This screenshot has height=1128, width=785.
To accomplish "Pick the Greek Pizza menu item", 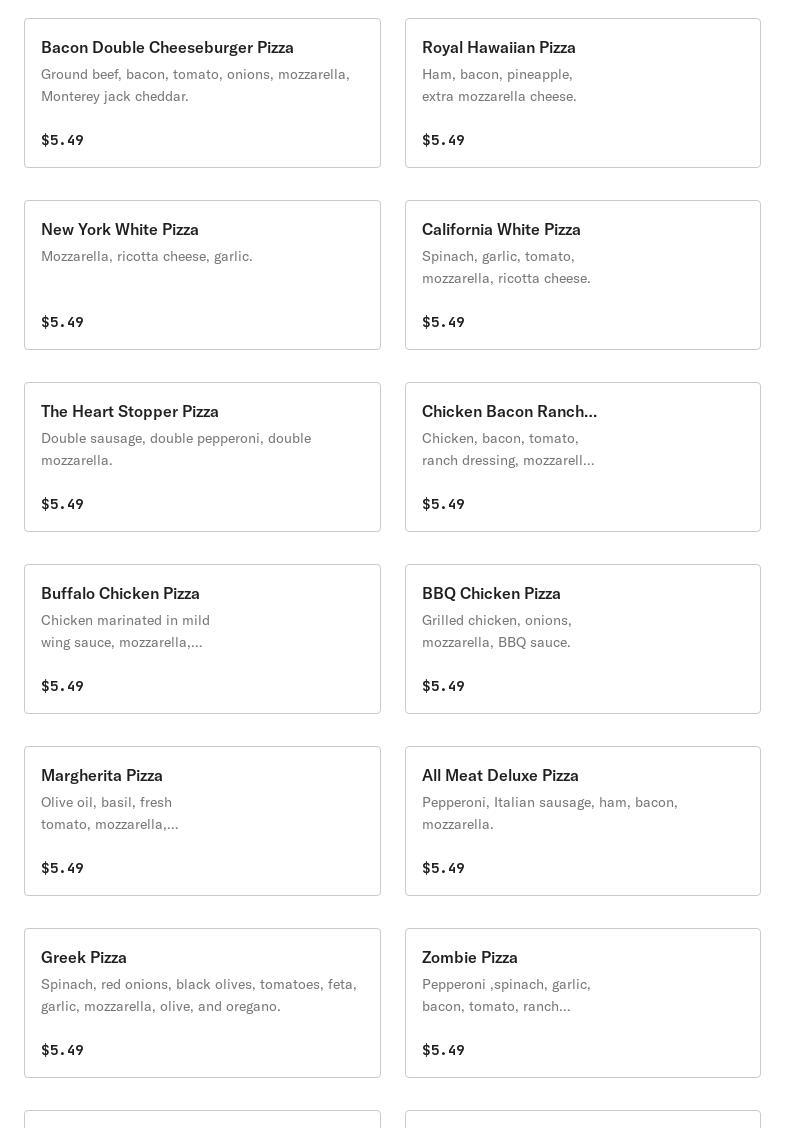I will tap(202, 1003).
